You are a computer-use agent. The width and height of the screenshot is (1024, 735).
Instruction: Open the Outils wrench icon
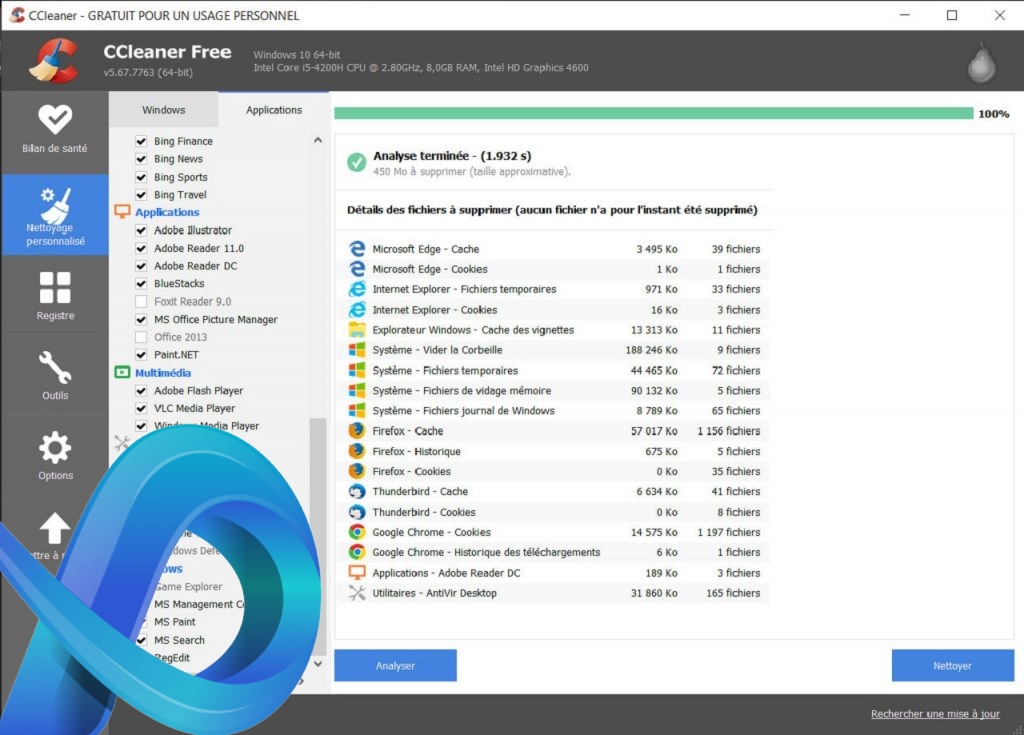55,367
